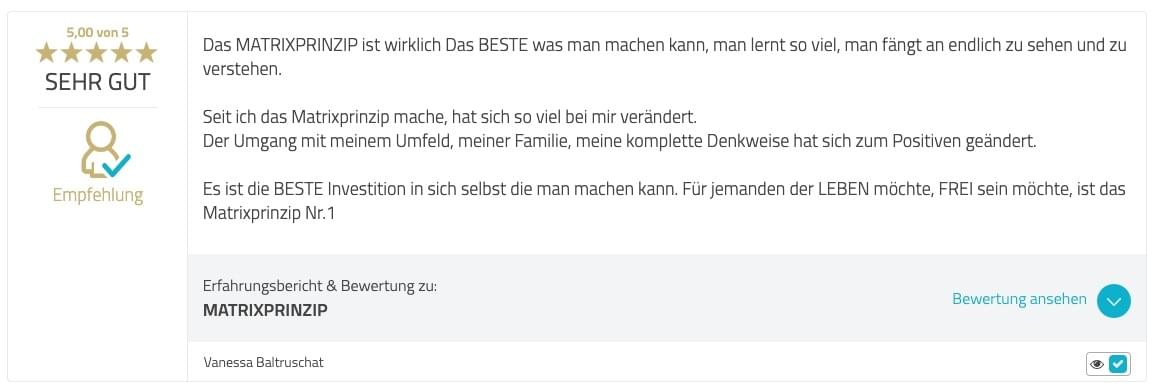Toggle the blue verified checkbox
The height and width of the screenshot is (389, 1155).
(1118, 364)
